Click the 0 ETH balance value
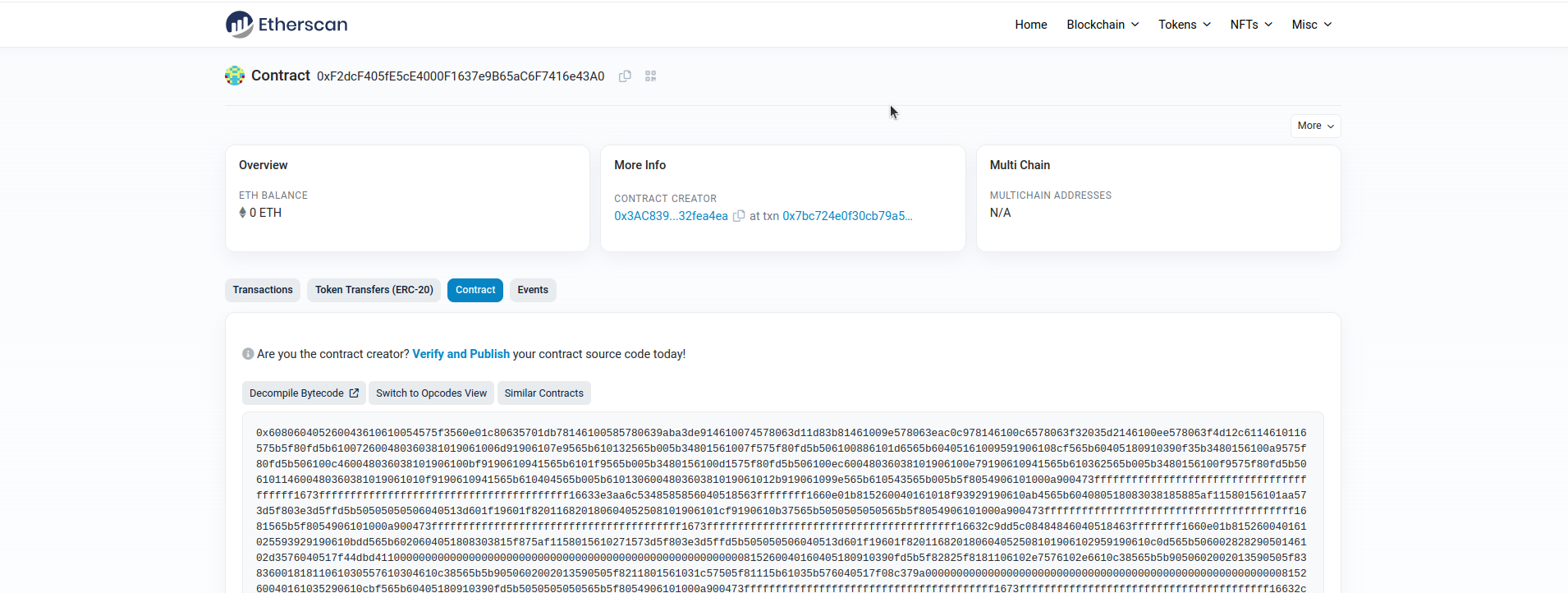The height and width of the screenshot is (593, 1568). click(x=265, y=213)
